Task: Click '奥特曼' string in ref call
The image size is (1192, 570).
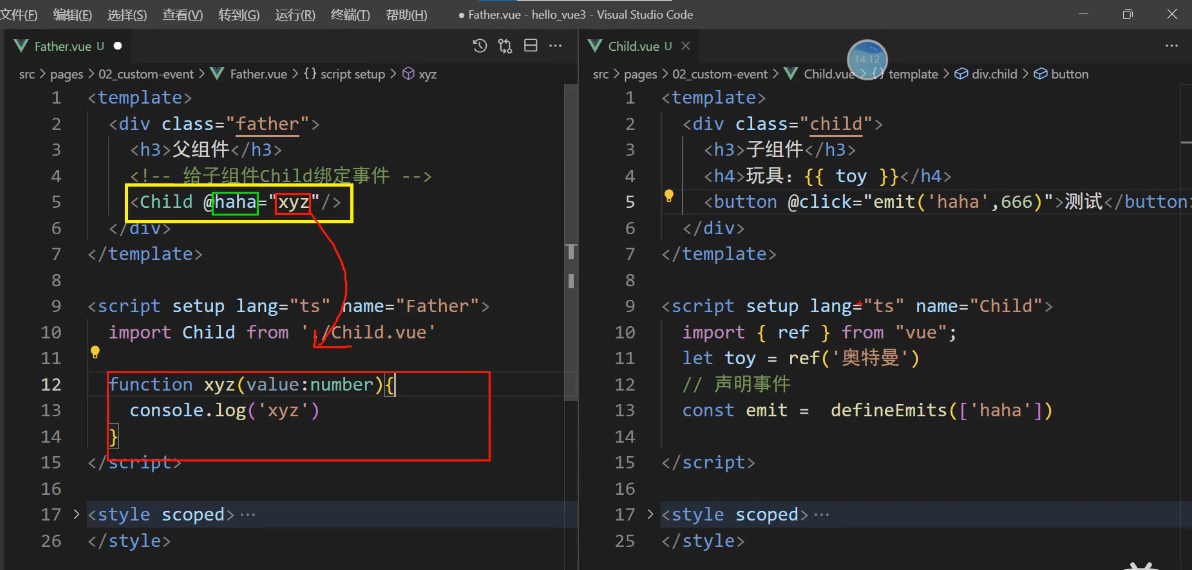Action: 873,358
